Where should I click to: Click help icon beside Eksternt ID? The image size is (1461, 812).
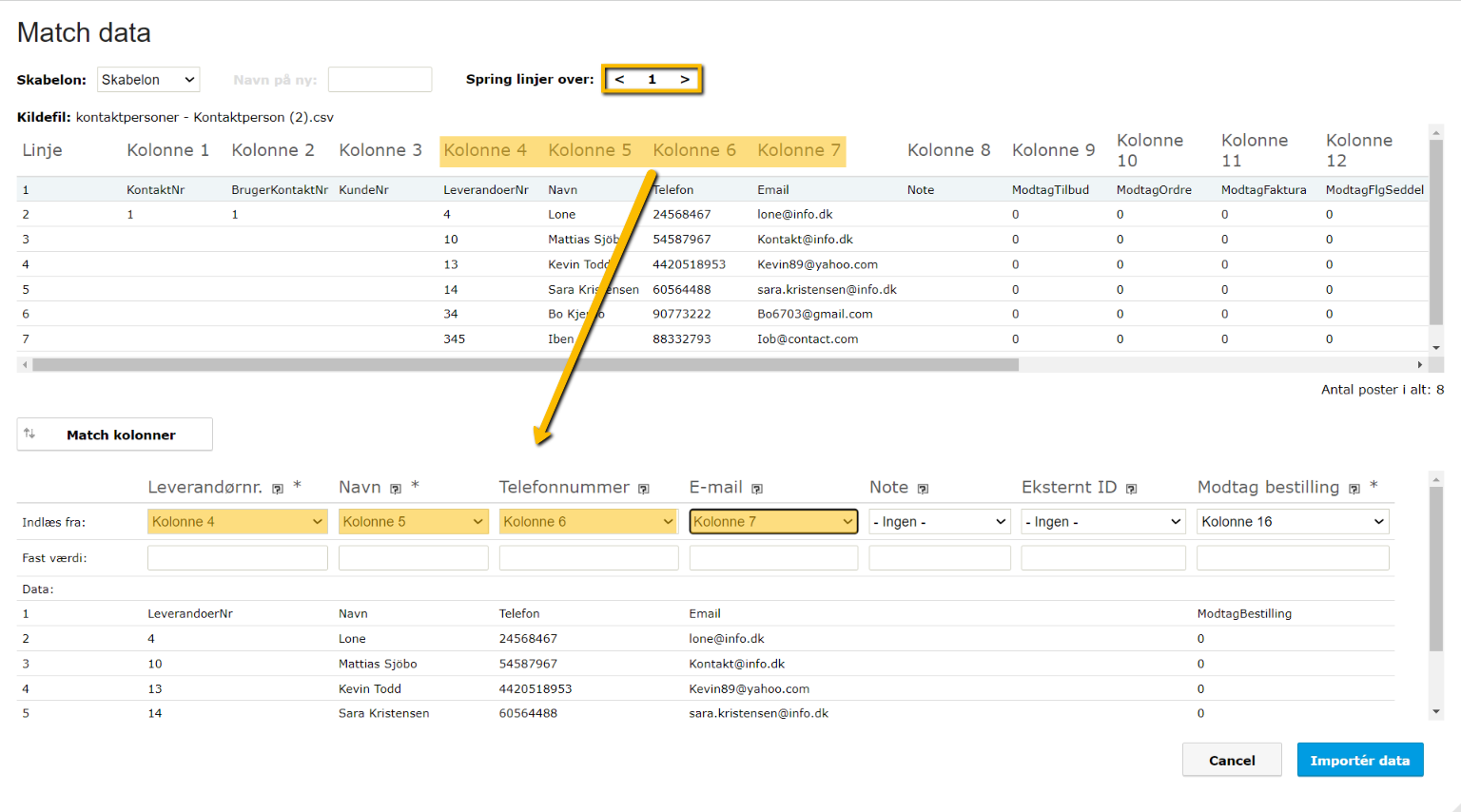click(x=1132, y=489)
